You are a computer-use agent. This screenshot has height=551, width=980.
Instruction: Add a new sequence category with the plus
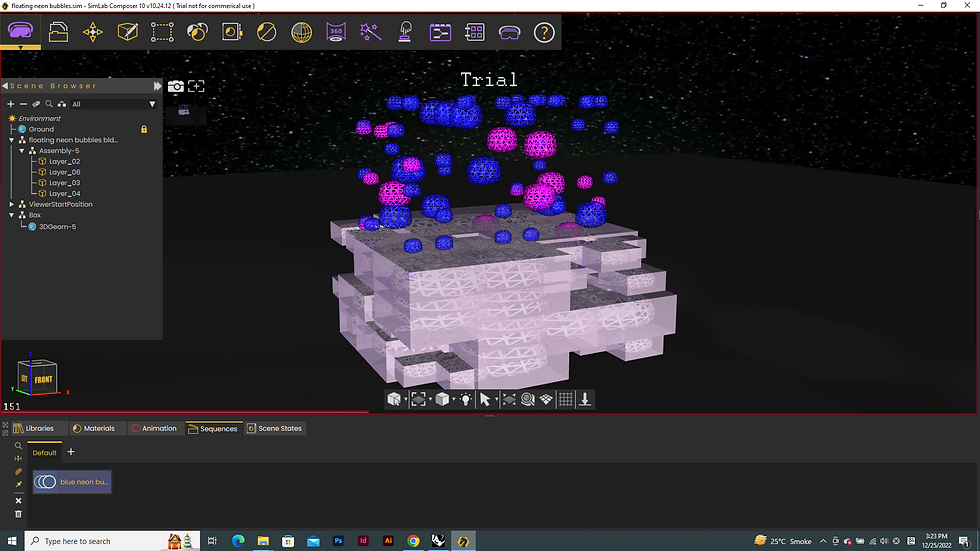pos(71,452)
